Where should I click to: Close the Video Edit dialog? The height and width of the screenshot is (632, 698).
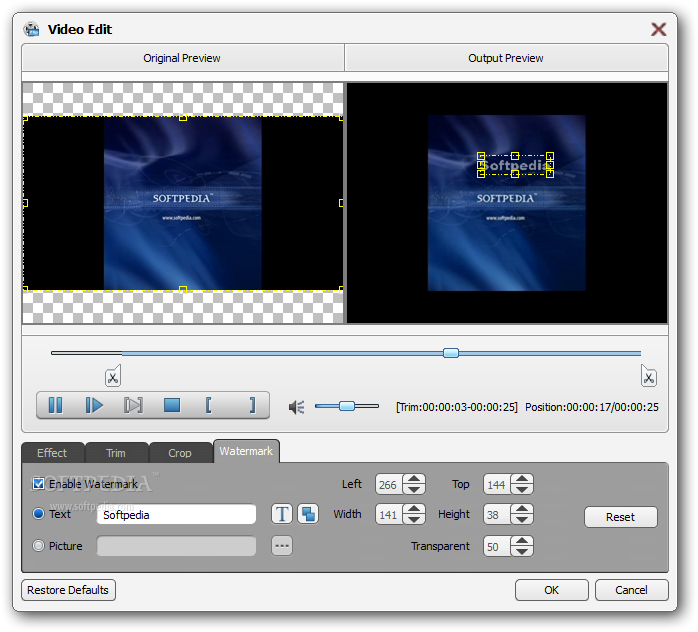click(658, 29)
